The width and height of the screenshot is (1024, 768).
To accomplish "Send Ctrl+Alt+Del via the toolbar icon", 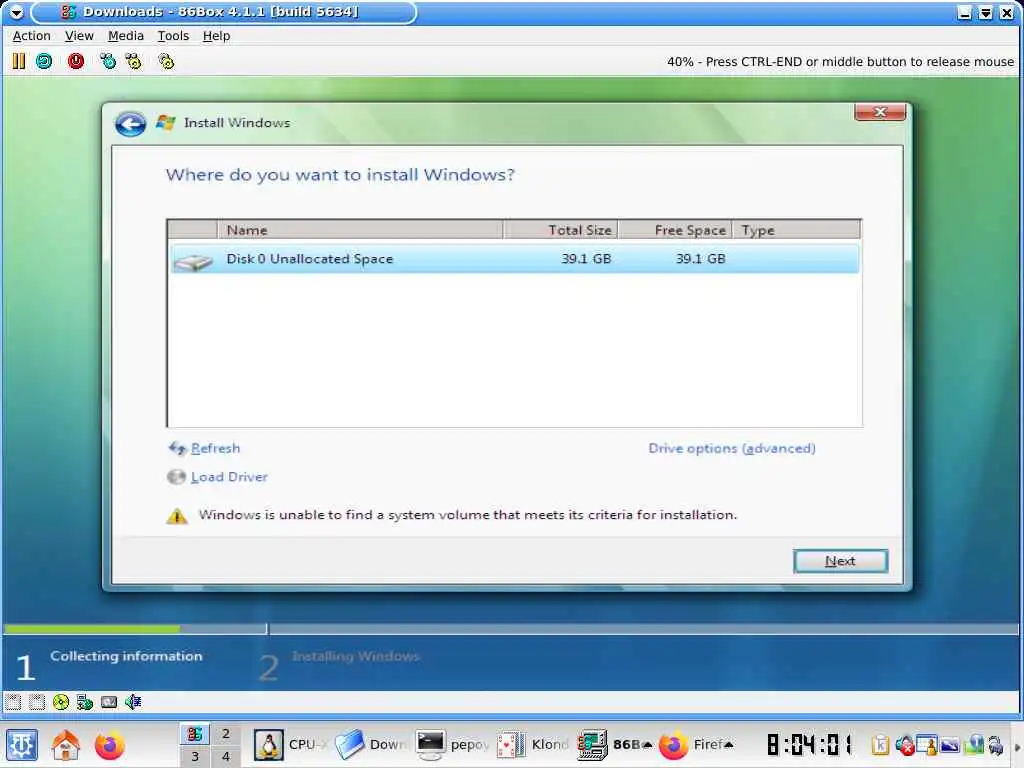I will (x=108, y=61).
